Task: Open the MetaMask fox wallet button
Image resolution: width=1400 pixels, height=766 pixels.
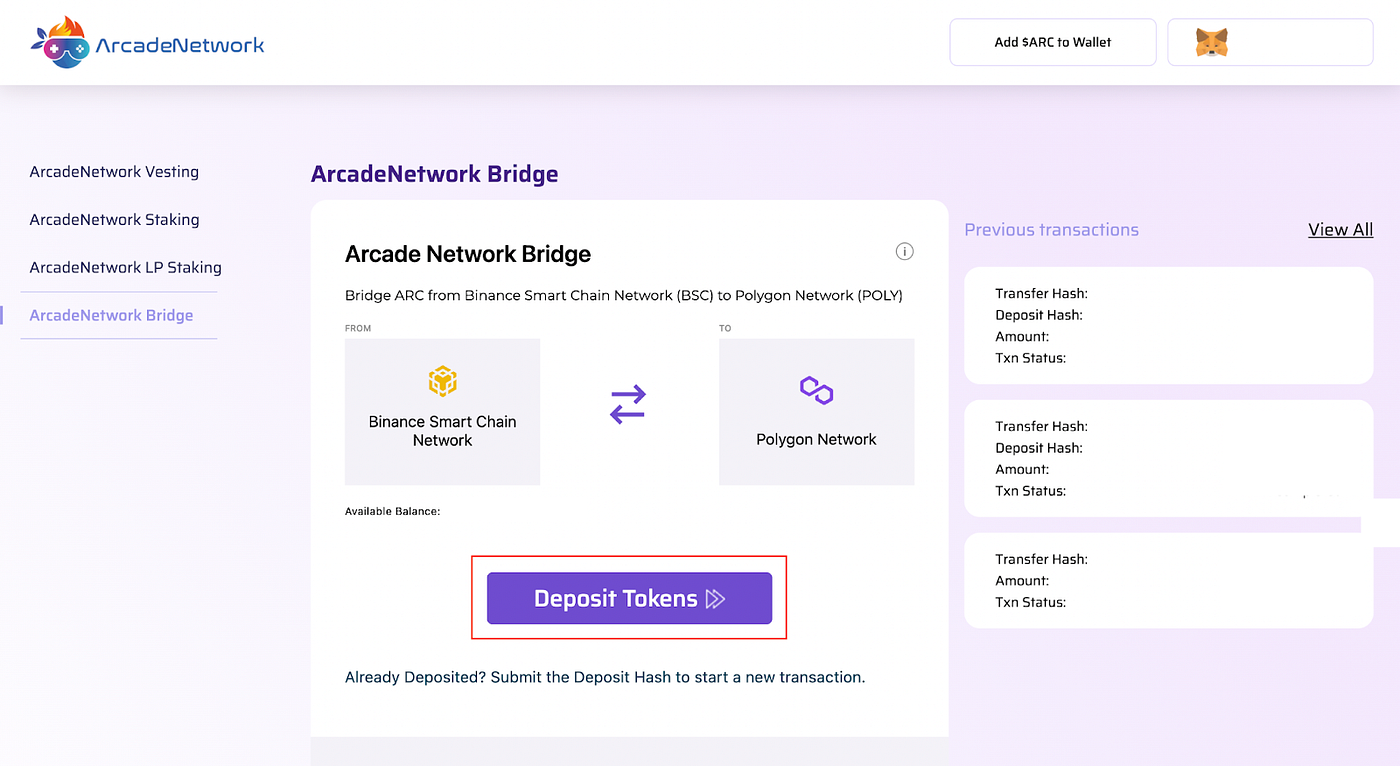Action: click(1270, 42)
